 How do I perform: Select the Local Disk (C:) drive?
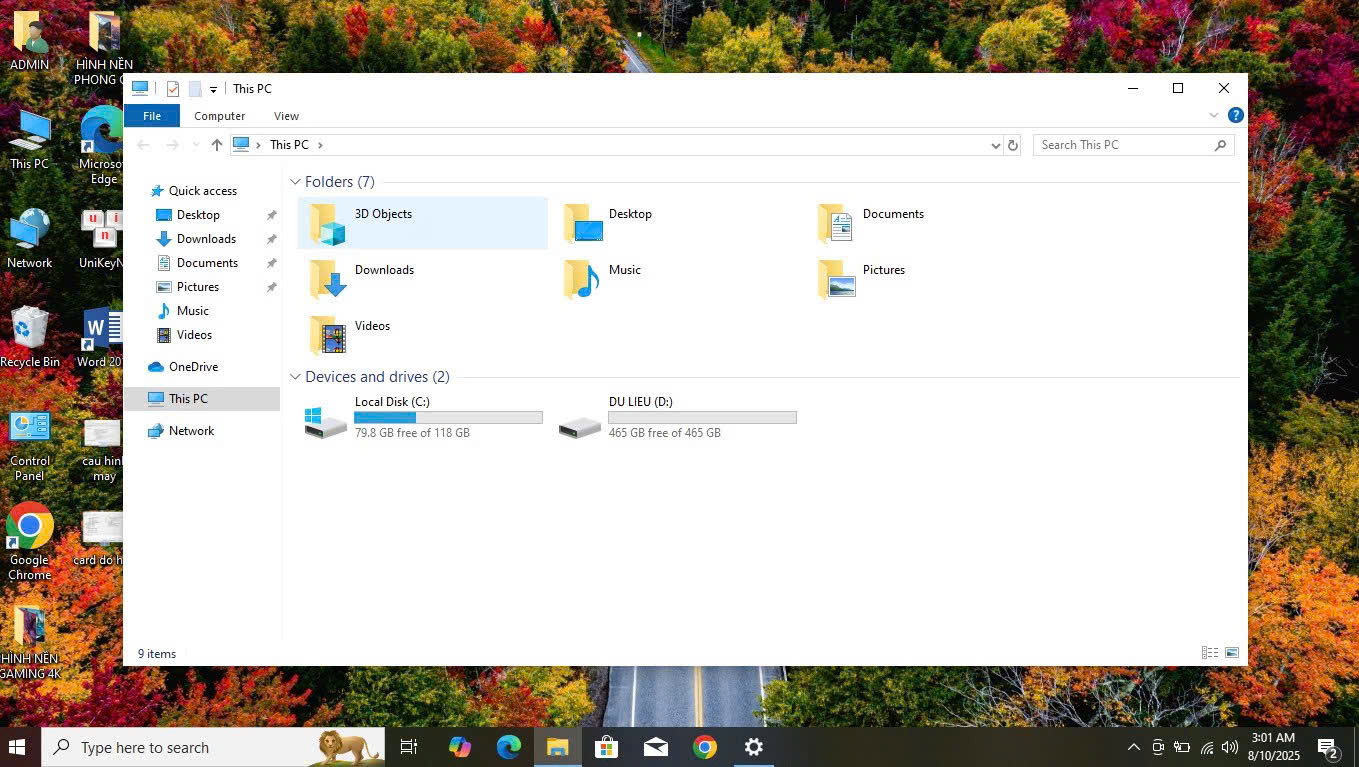coord(391,402)
